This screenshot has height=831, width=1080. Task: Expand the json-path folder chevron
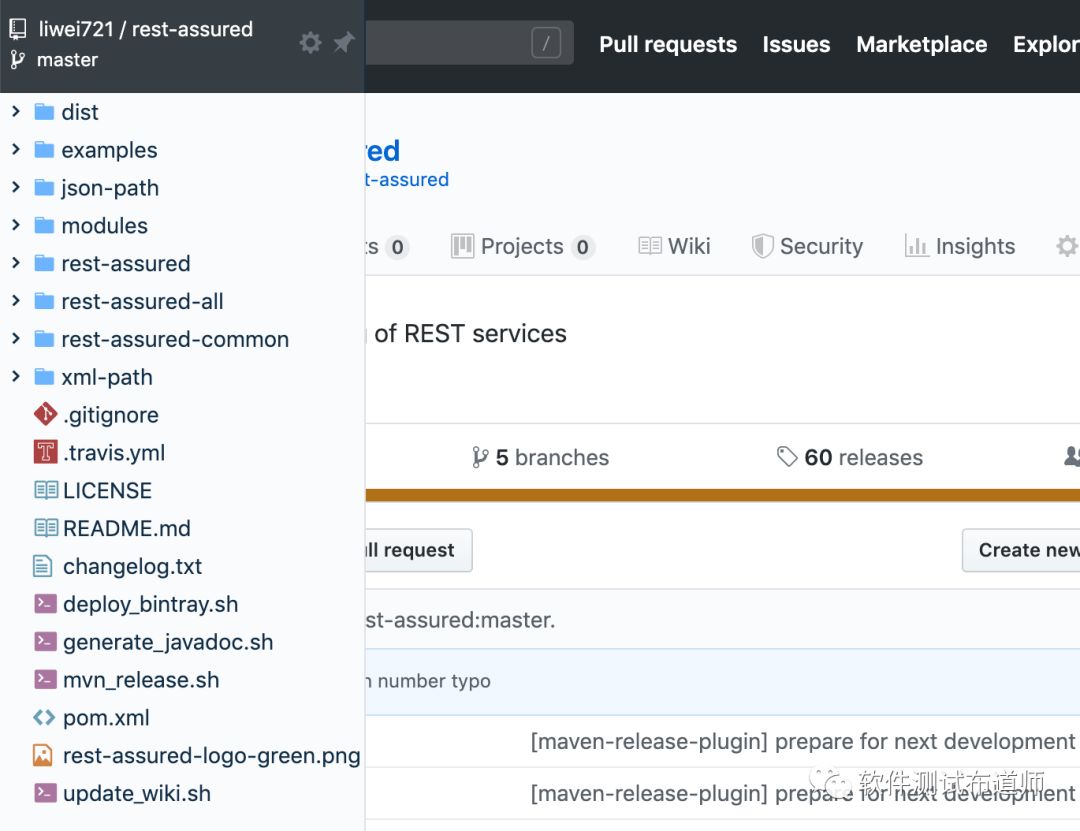pyautogui.click(x=16, y=187)
